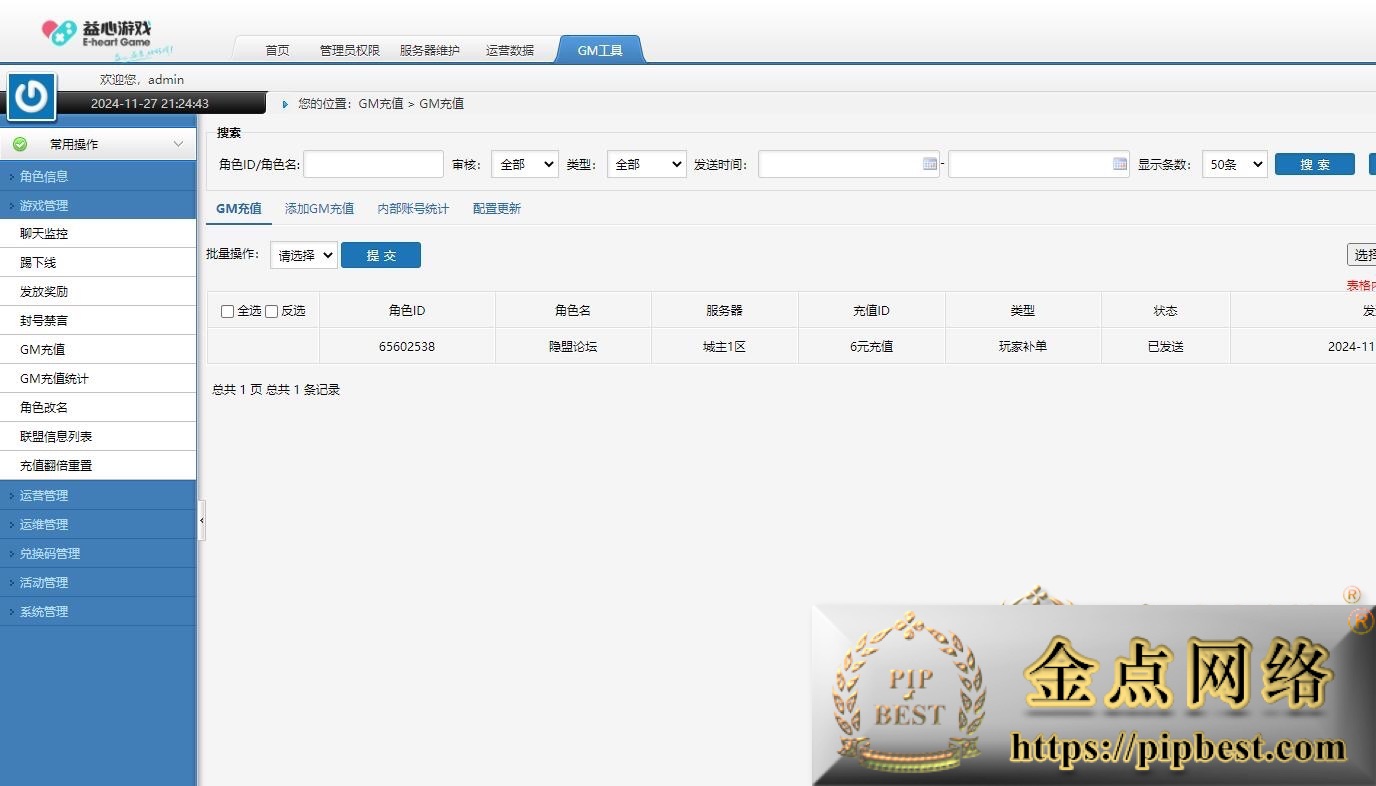Open the 管理员权限 top tab
Screen dimensions: 1376x786
click(x=349, y=50)
